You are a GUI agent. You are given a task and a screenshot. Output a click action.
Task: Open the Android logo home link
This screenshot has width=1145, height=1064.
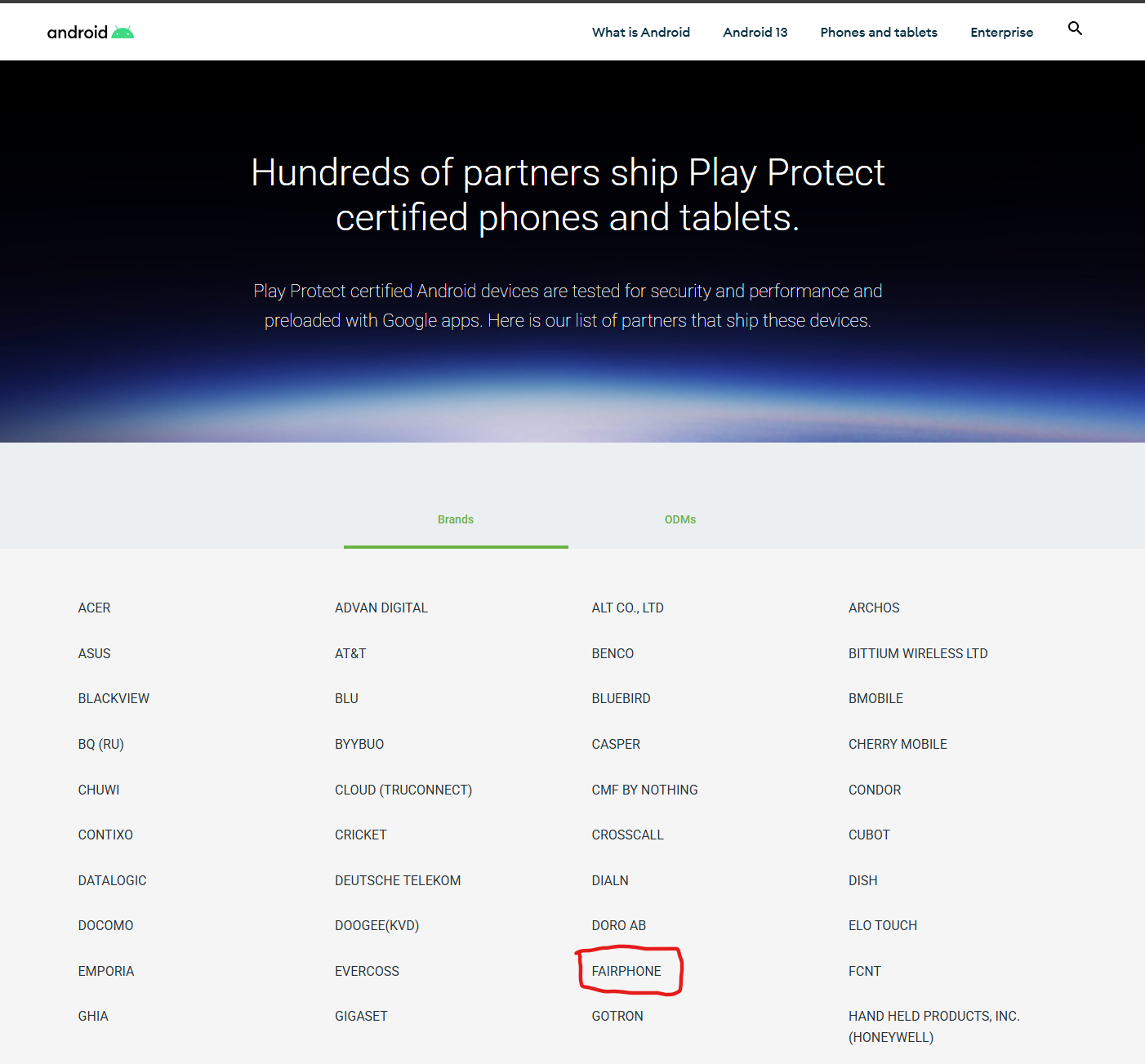pyautogui.click(x=90, y=32)
